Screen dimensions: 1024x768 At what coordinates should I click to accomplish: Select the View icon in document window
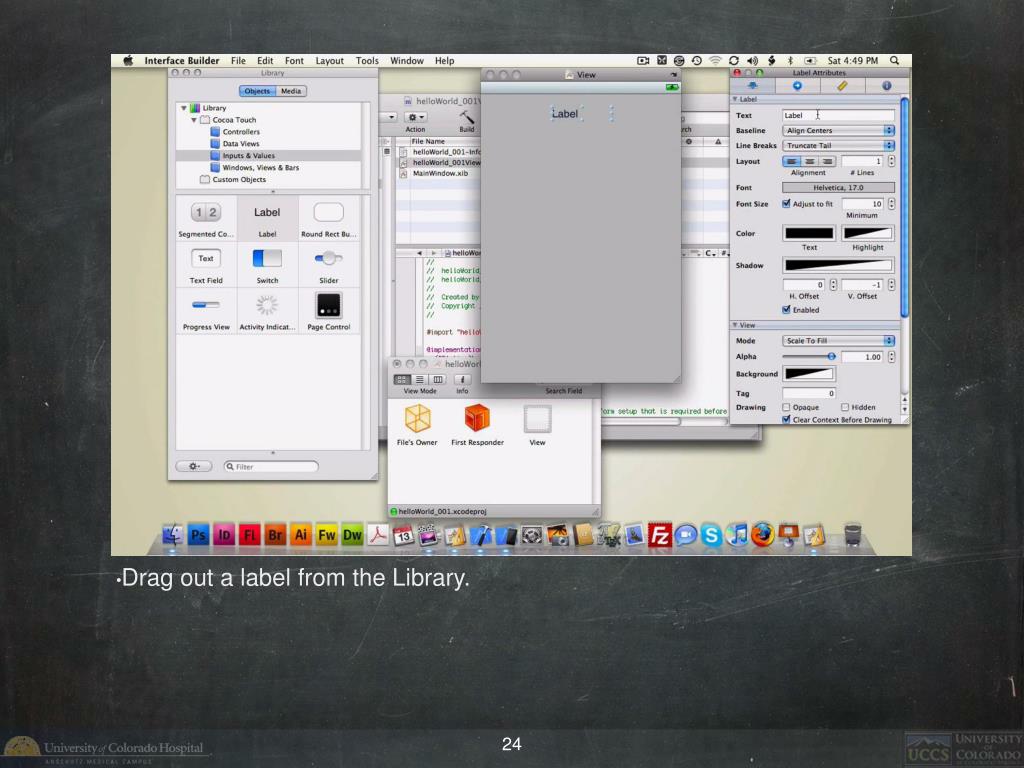point(537,419)
